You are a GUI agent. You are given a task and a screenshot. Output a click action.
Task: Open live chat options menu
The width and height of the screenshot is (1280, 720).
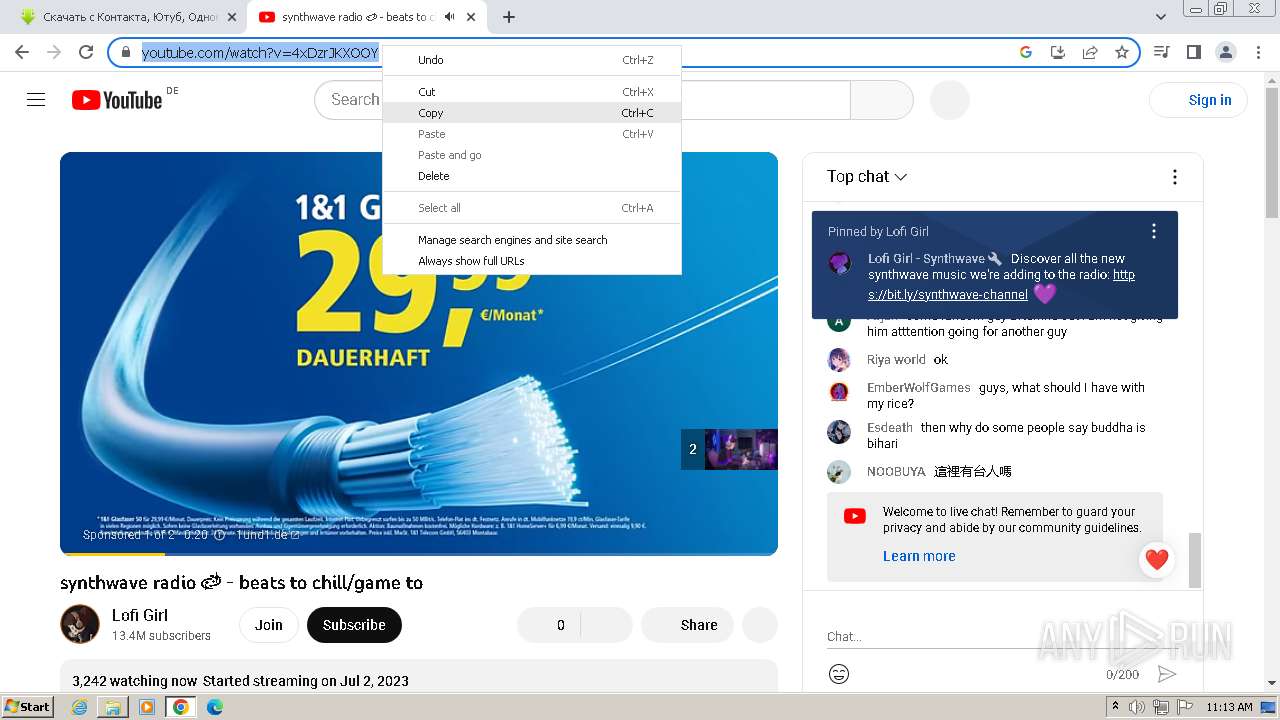[1175, 177]
